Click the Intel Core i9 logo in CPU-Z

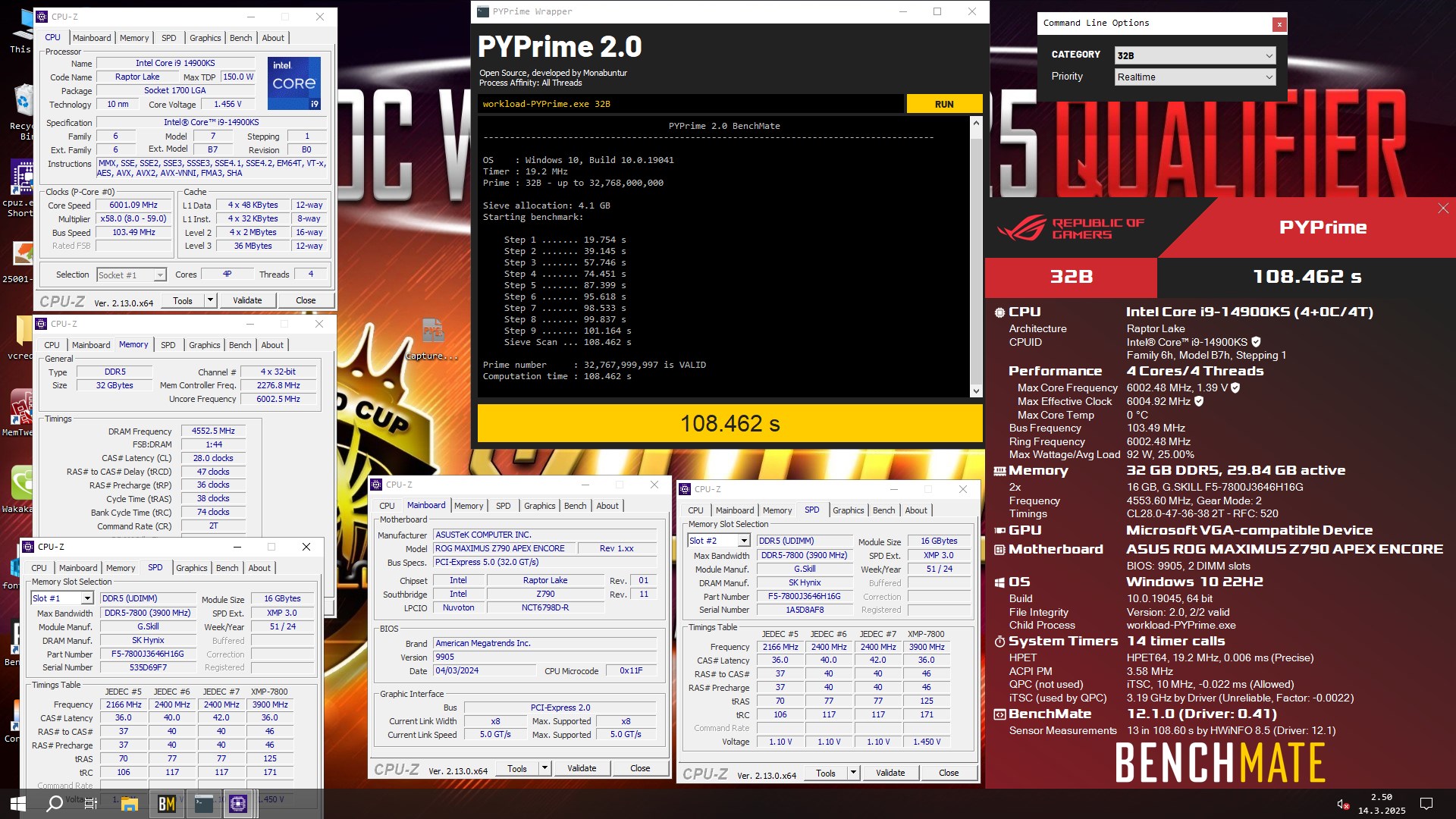(x=294, y=83)
